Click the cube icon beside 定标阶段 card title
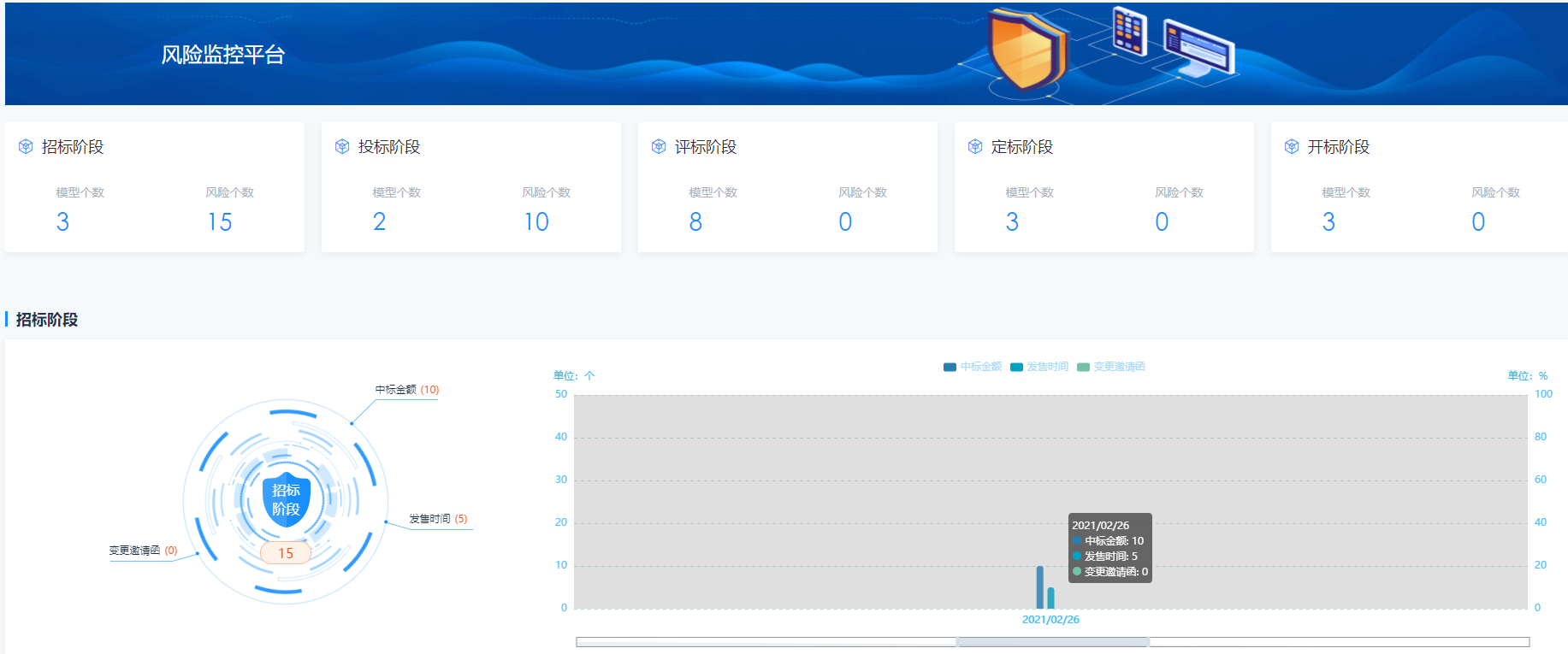 pyautogui.click(x=975, y=146)
